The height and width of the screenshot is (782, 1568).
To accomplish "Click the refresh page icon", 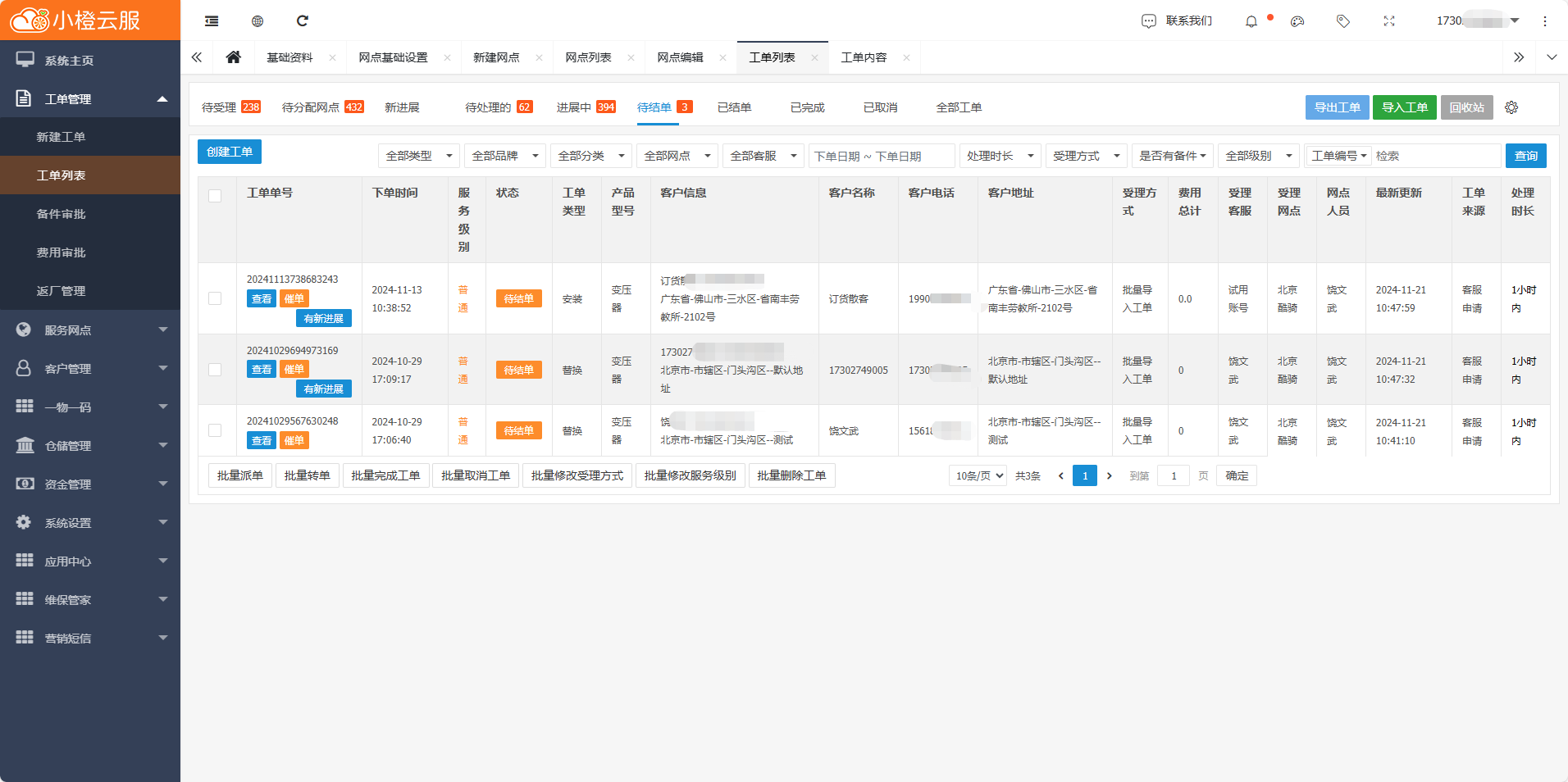I will tap(303, 20).
